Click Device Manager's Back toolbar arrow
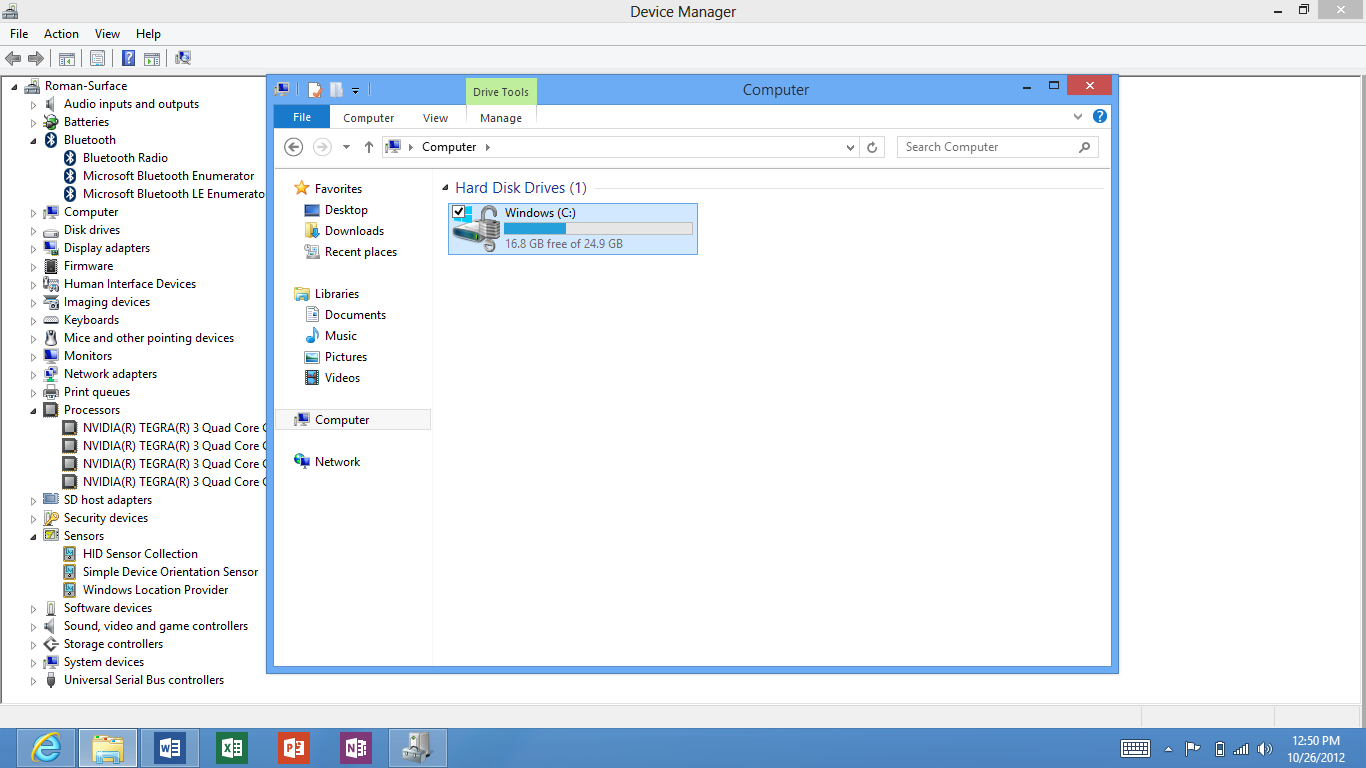 [x=13, y=59]
